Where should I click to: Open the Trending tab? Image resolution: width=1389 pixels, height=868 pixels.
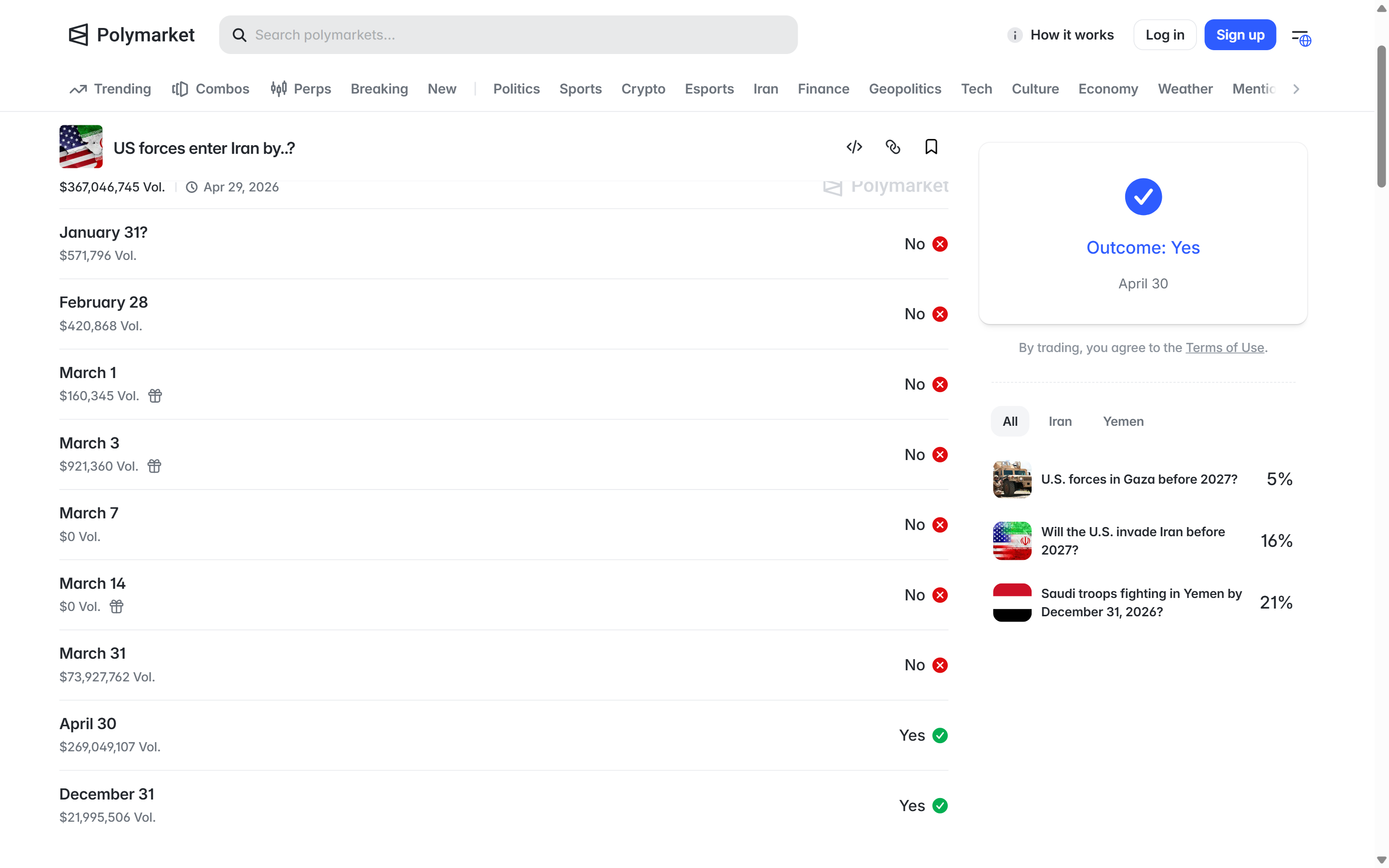tap(110, 89)
